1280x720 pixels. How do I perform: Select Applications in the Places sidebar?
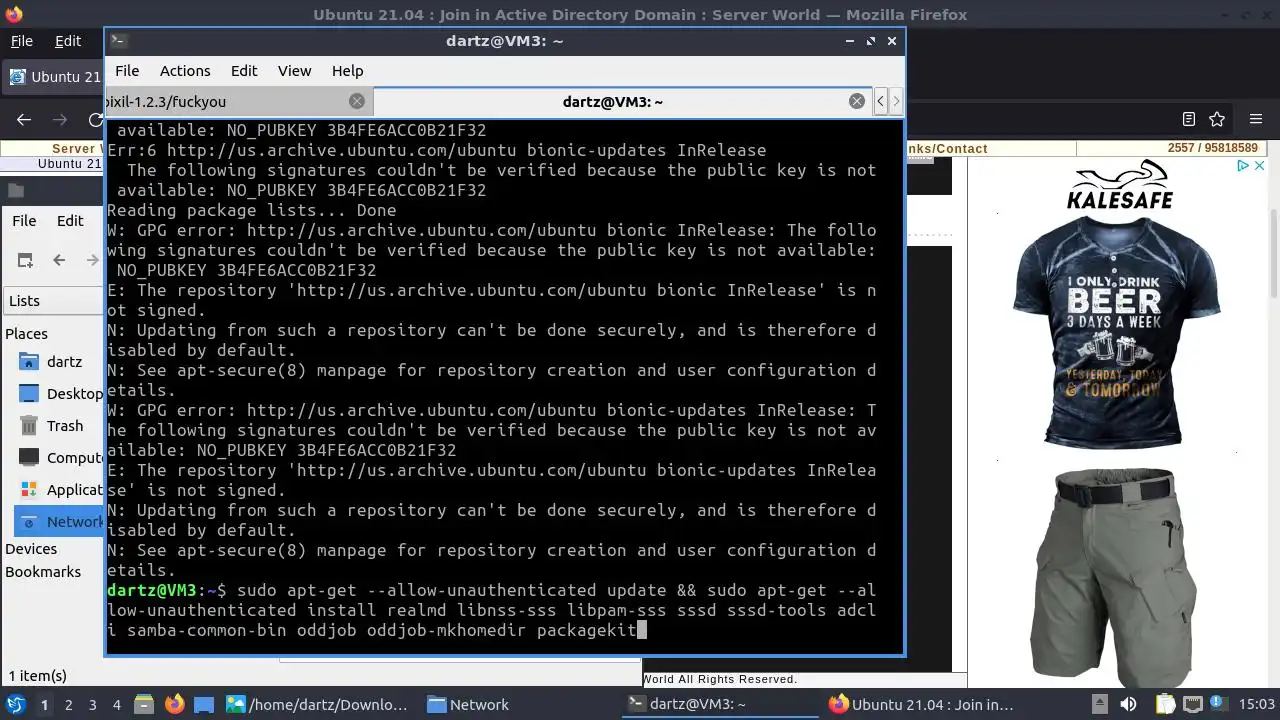coord(60,490)
